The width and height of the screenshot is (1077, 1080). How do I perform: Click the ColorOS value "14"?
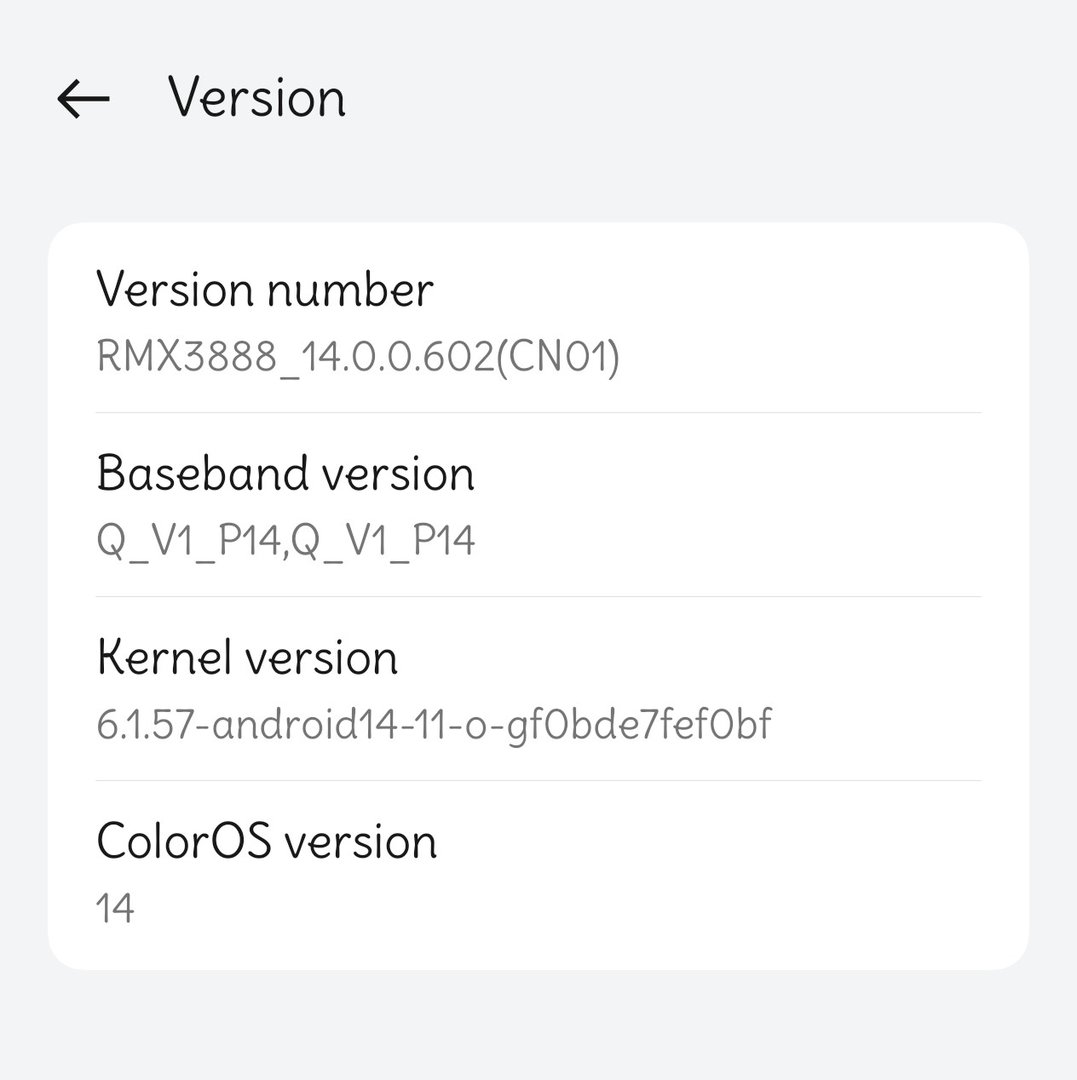(116, 909)
